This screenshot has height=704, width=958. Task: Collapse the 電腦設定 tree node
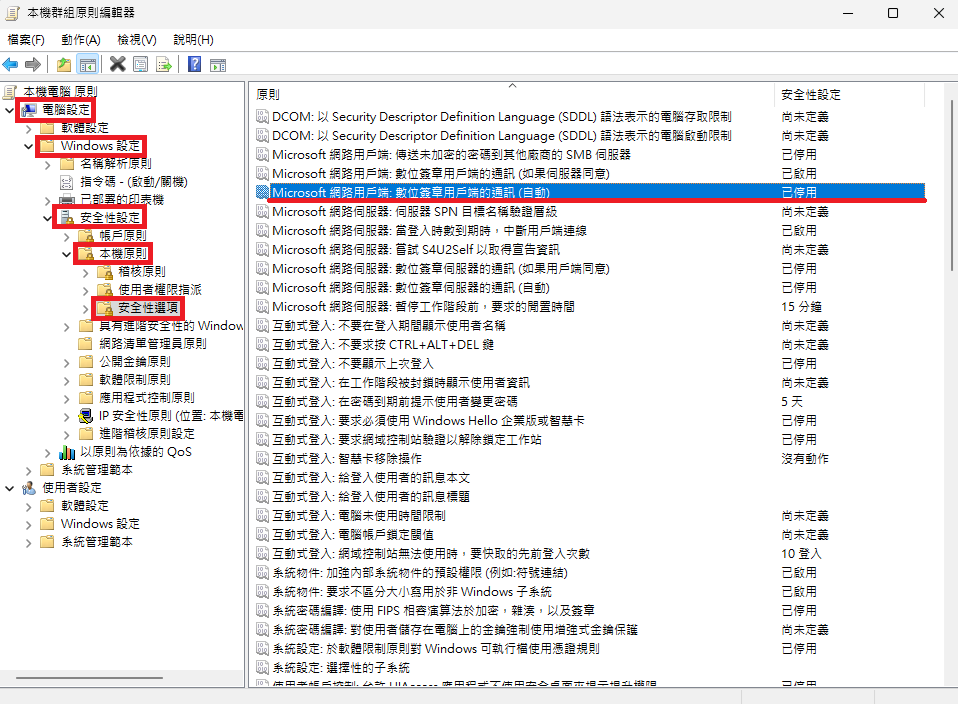(10, 109)
